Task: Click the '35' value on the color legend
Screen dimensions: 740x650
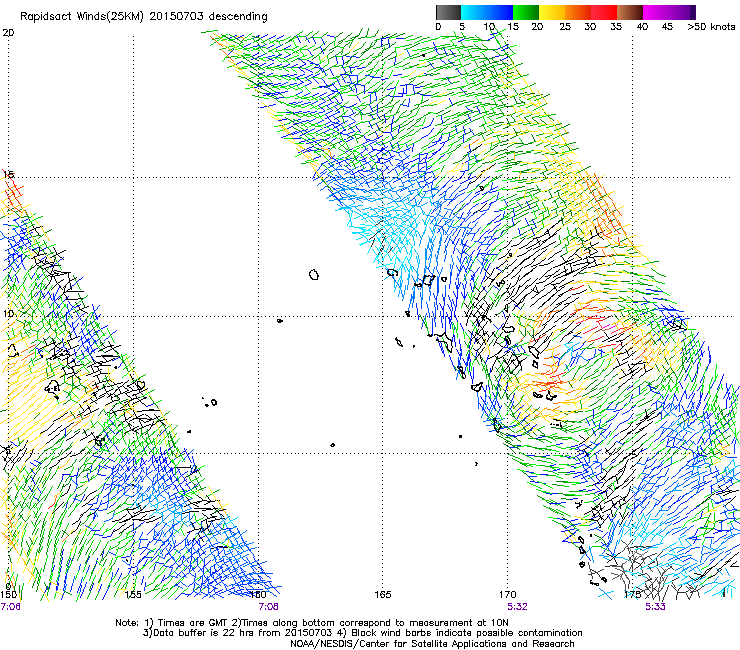Action: [x=616, y=27]
